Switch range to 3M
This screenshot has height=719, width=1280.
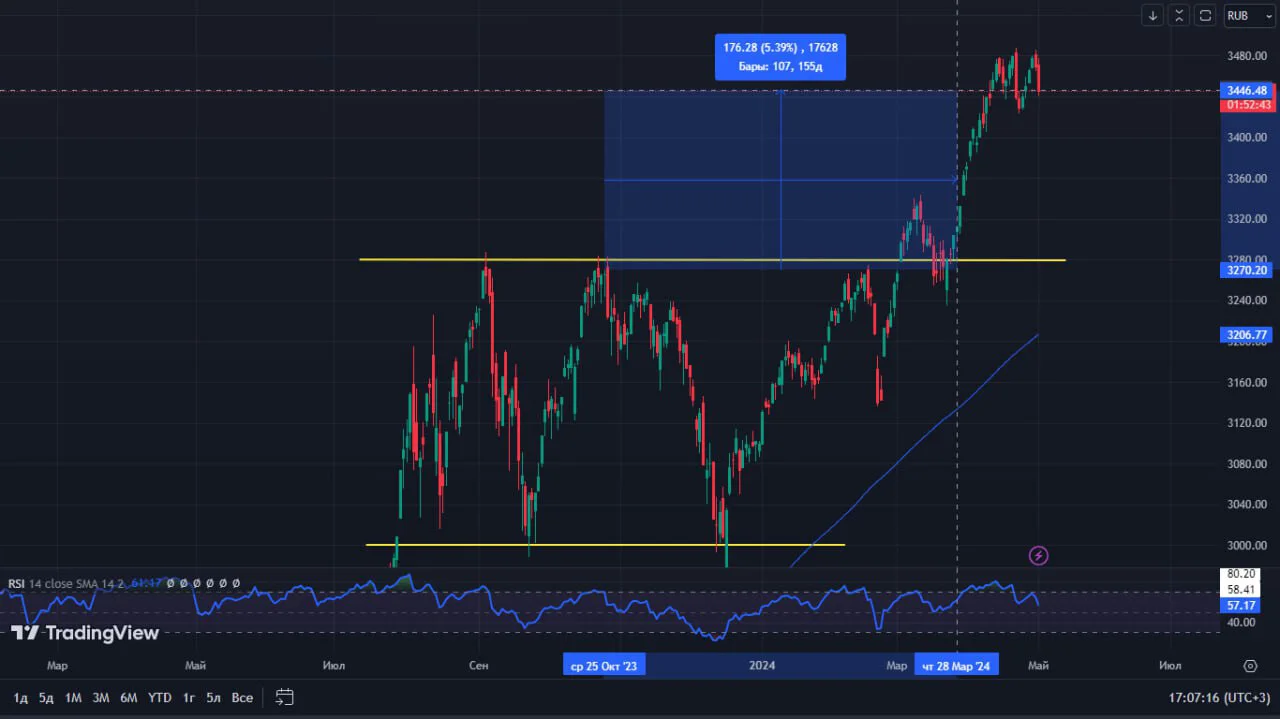click(101, 697)
